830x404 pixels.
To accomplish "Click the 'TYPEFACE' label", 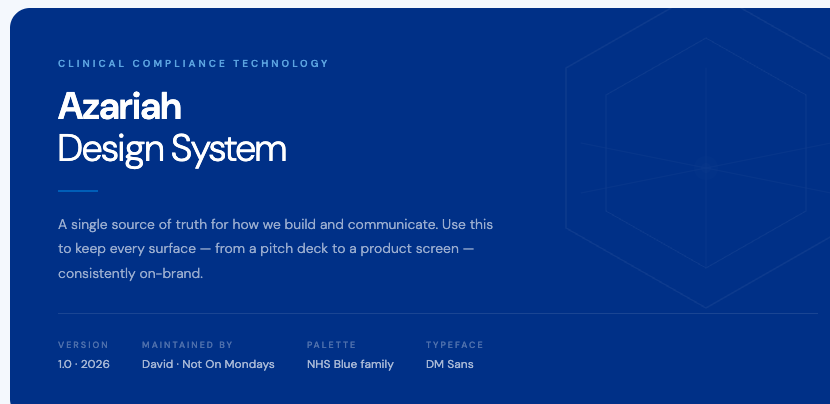I will [455, 345].
